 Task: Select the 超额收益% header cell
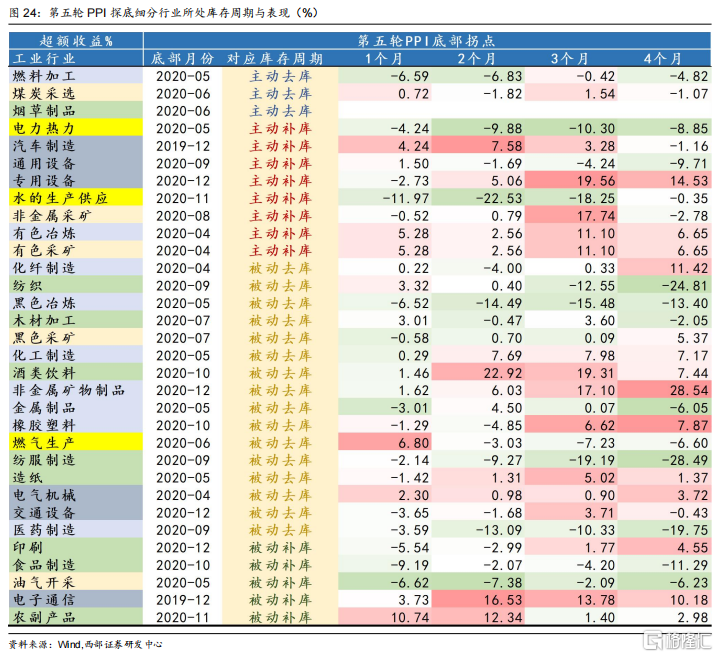pos(76,41)
